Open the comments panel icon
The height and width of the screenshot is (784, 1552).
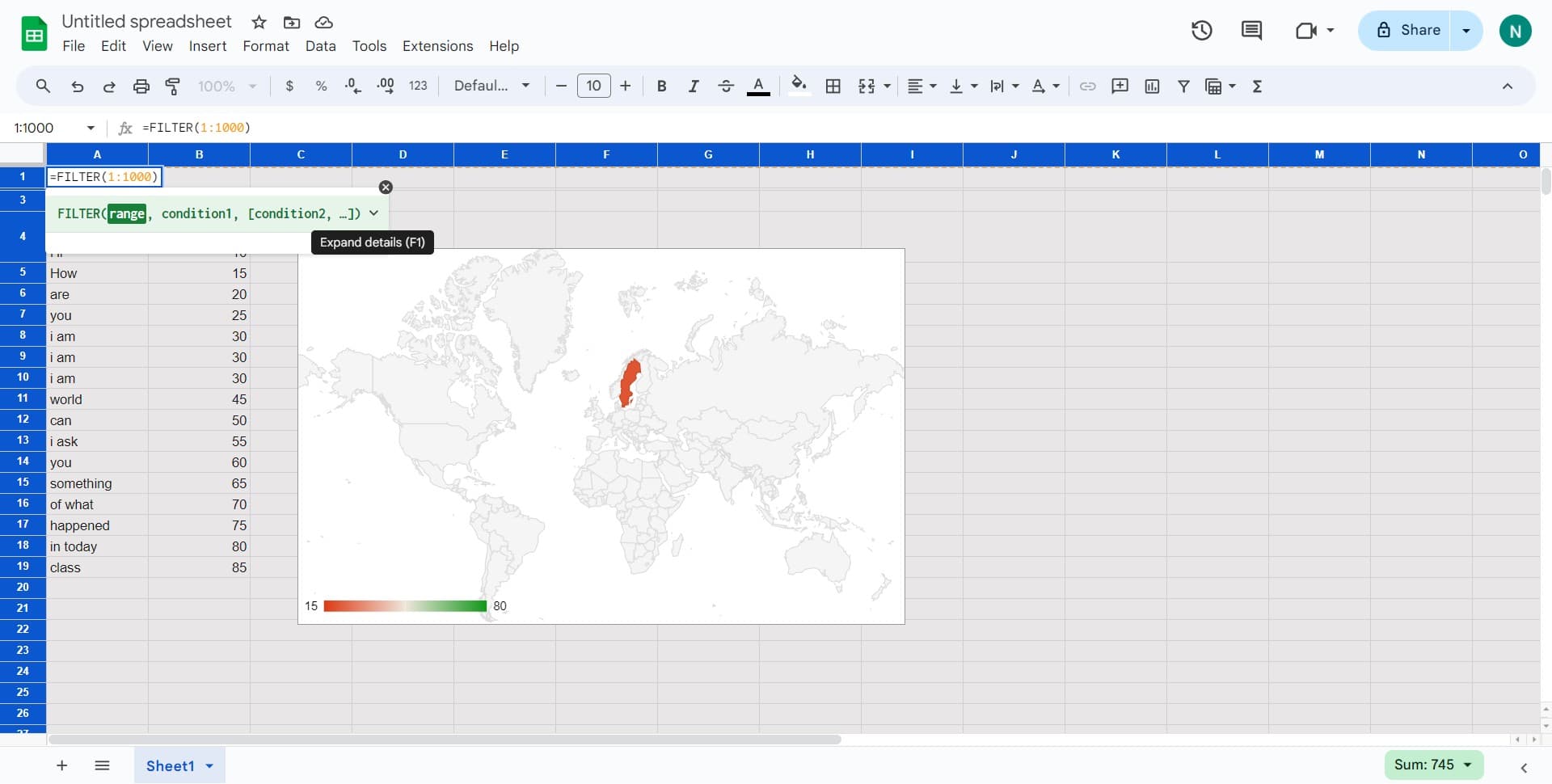coord(1251,31)
